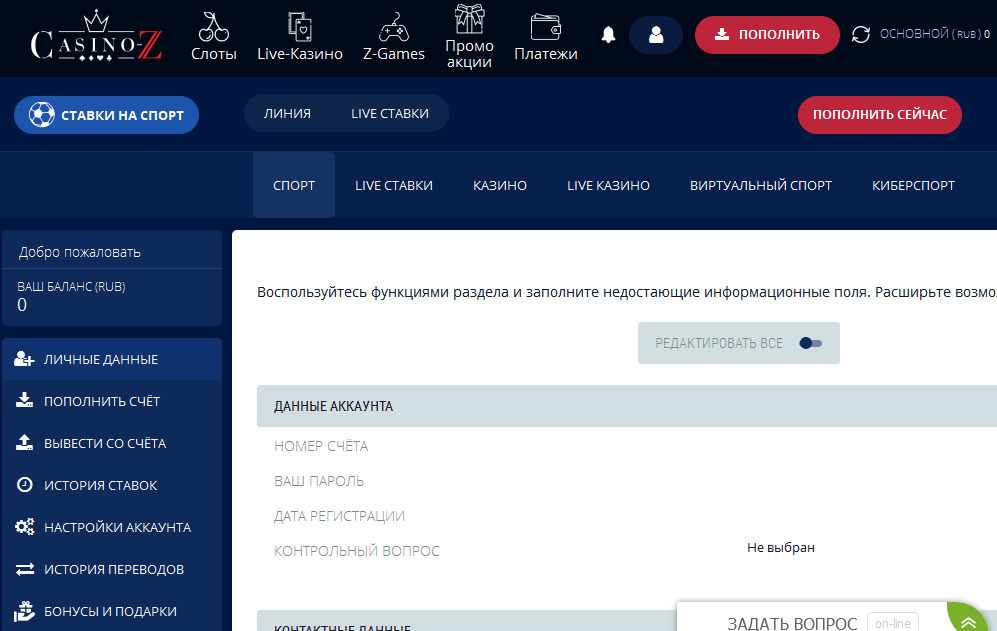Go to Настройки аккаунта
997x631 pixels.
pyautogui.click(x=116, y=527)
